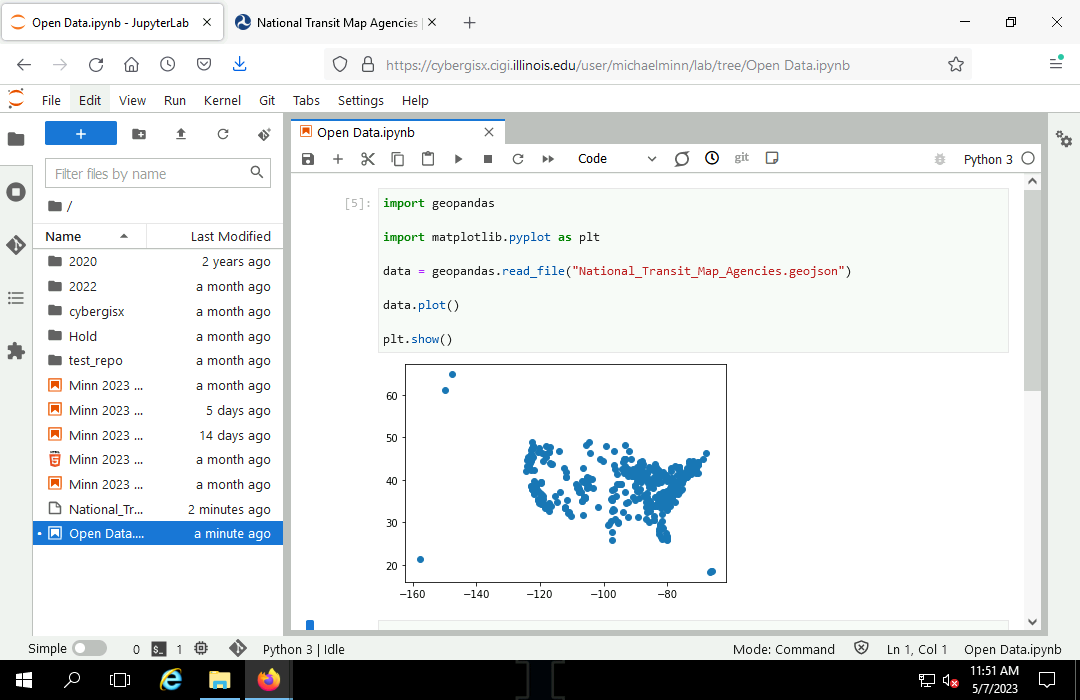Interrupt the kernel with the stop icon
Image resolution: width=1080 pixels, height=700 pixels.
(488, 159)
